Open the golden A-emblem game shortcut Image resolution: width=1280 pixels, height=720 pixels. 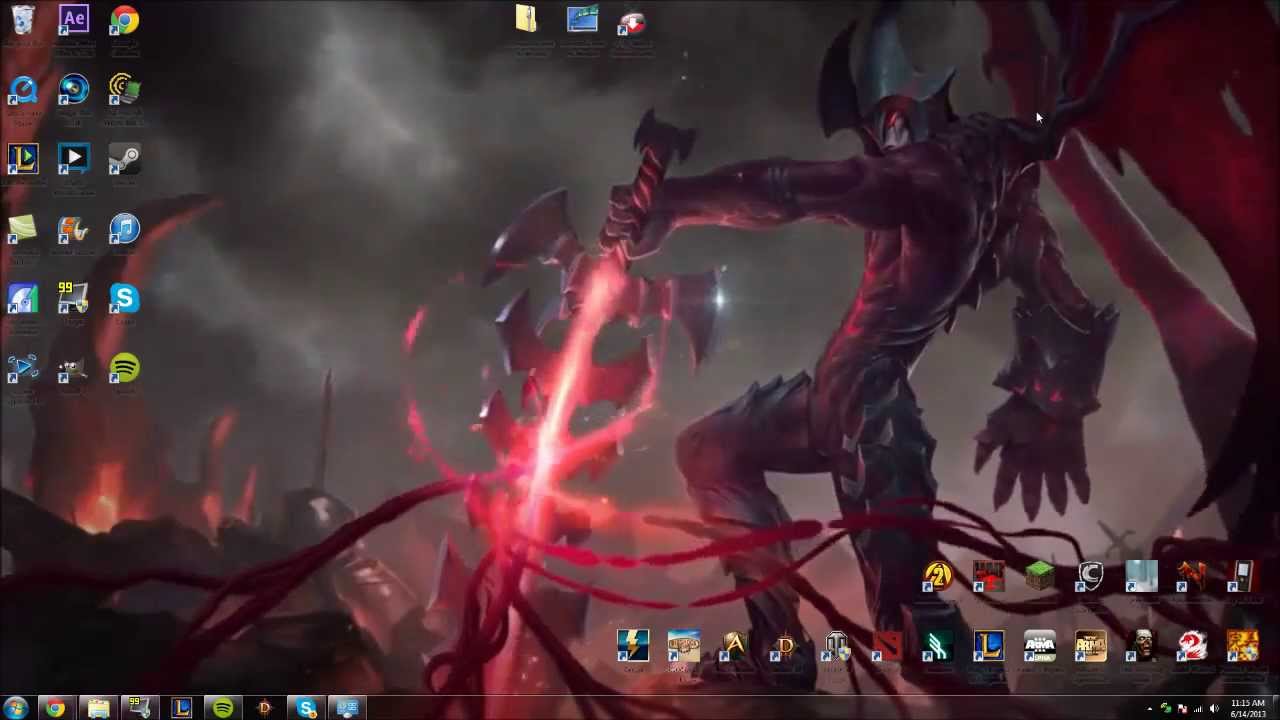[735, 647]
